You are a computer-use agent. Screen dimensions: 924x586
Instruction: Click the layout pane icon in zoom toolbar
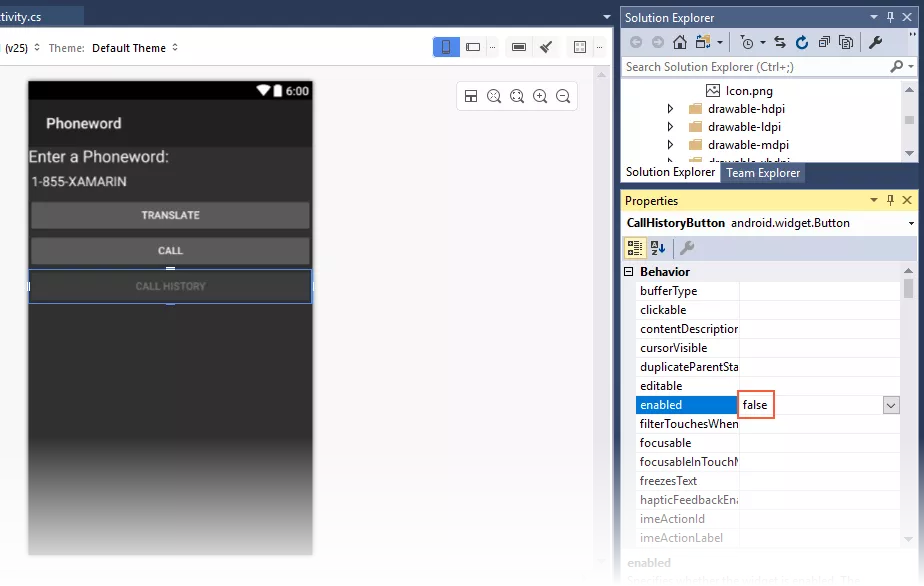point(471,96)
